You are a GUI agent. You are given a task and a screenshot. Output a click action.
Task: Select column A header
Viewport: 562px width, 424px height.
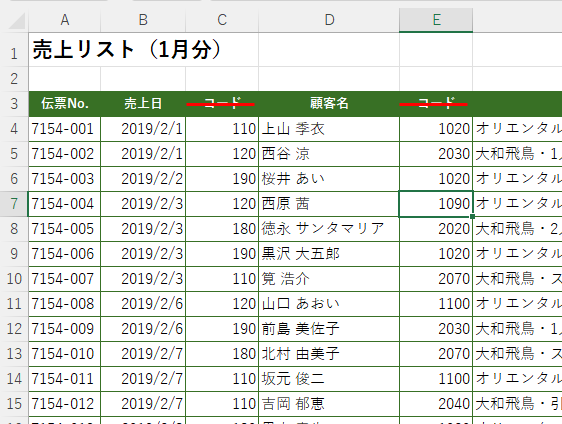pyautogui.click(x=65, y=20)
